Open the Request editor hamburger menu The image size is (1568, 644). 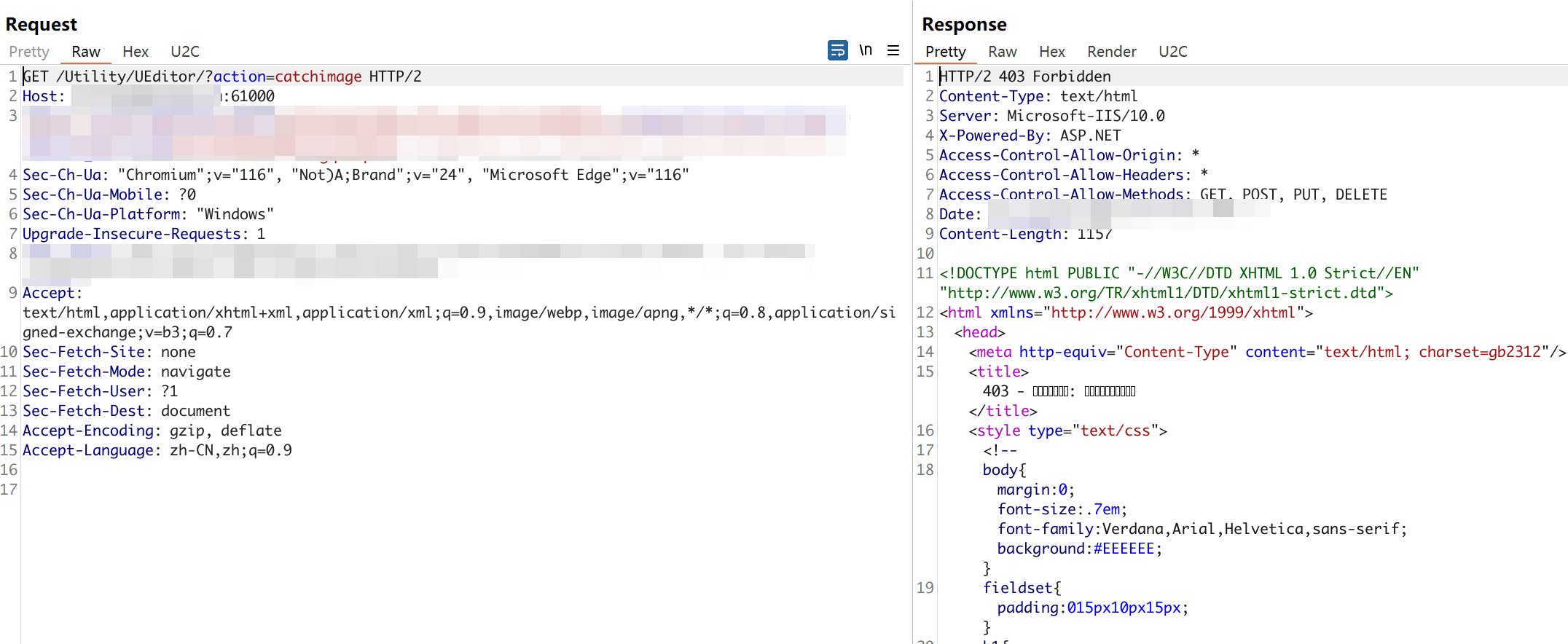point(893,50)
